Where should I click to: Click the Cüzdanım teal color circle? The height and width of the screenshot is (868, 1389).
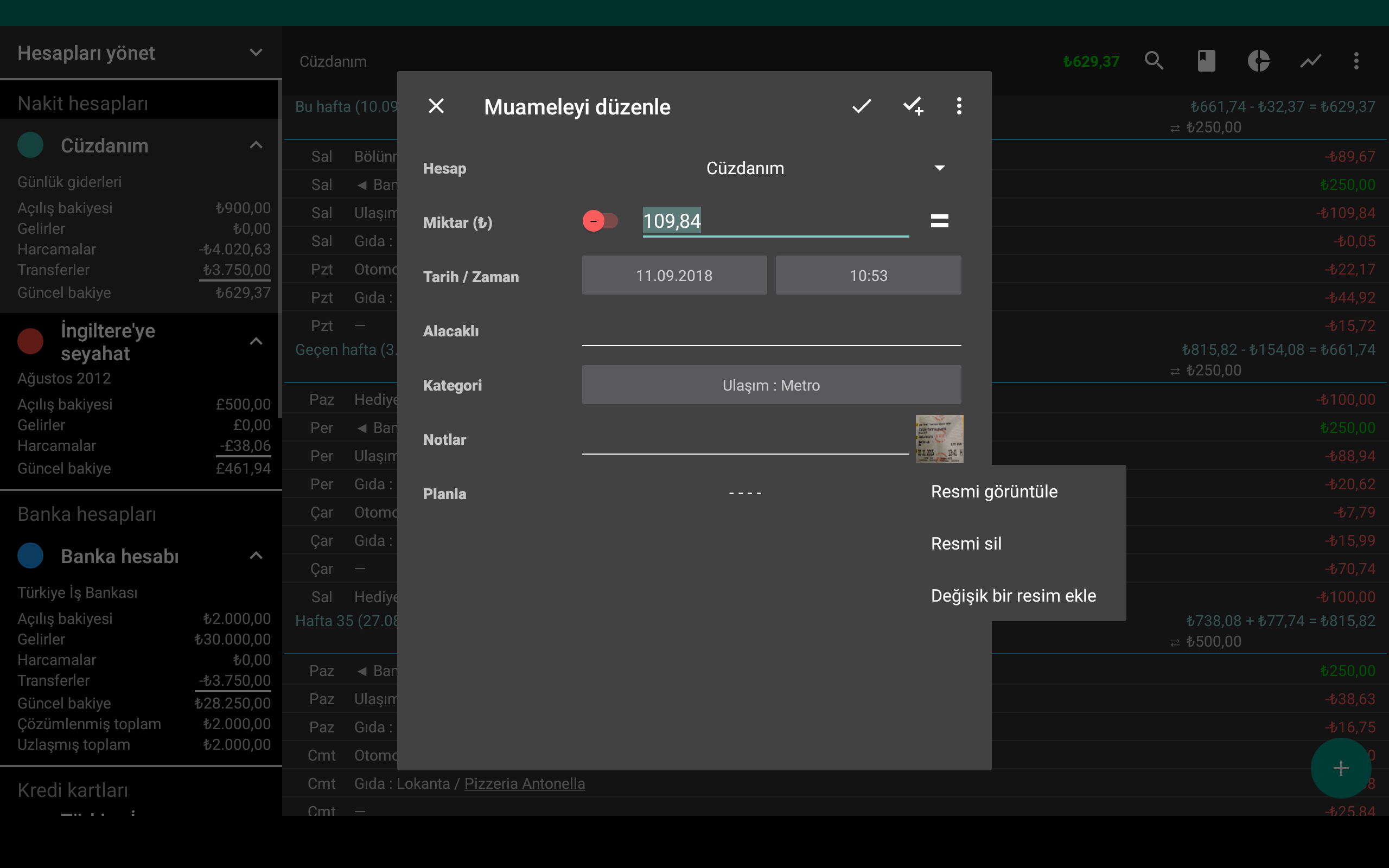[30, 145]
